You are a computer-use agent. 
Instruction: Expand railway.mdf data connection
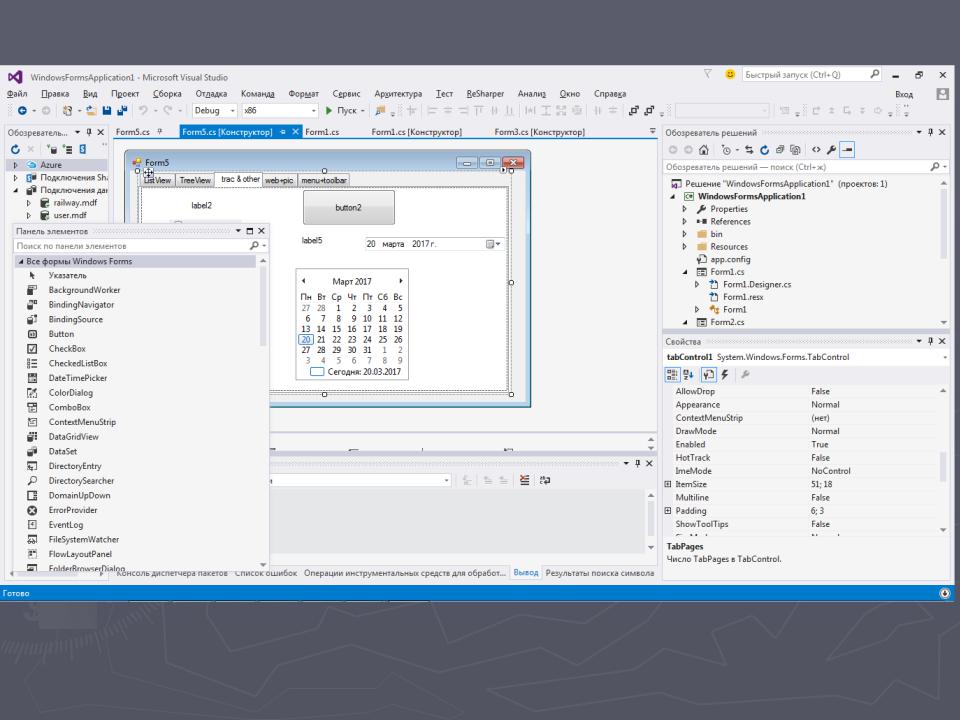click(x=28, y=203)
